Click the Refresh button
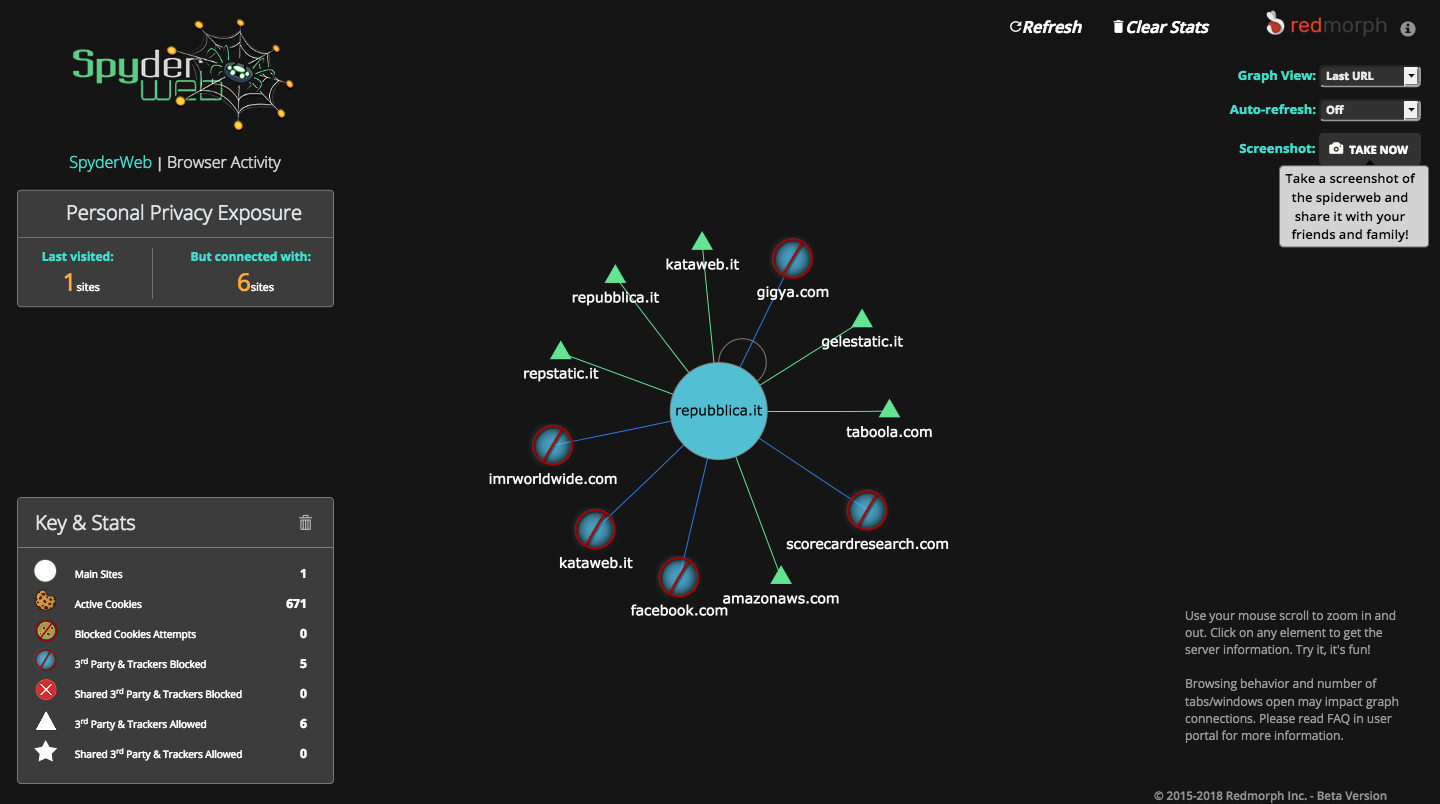 (x=1046, y=27)
